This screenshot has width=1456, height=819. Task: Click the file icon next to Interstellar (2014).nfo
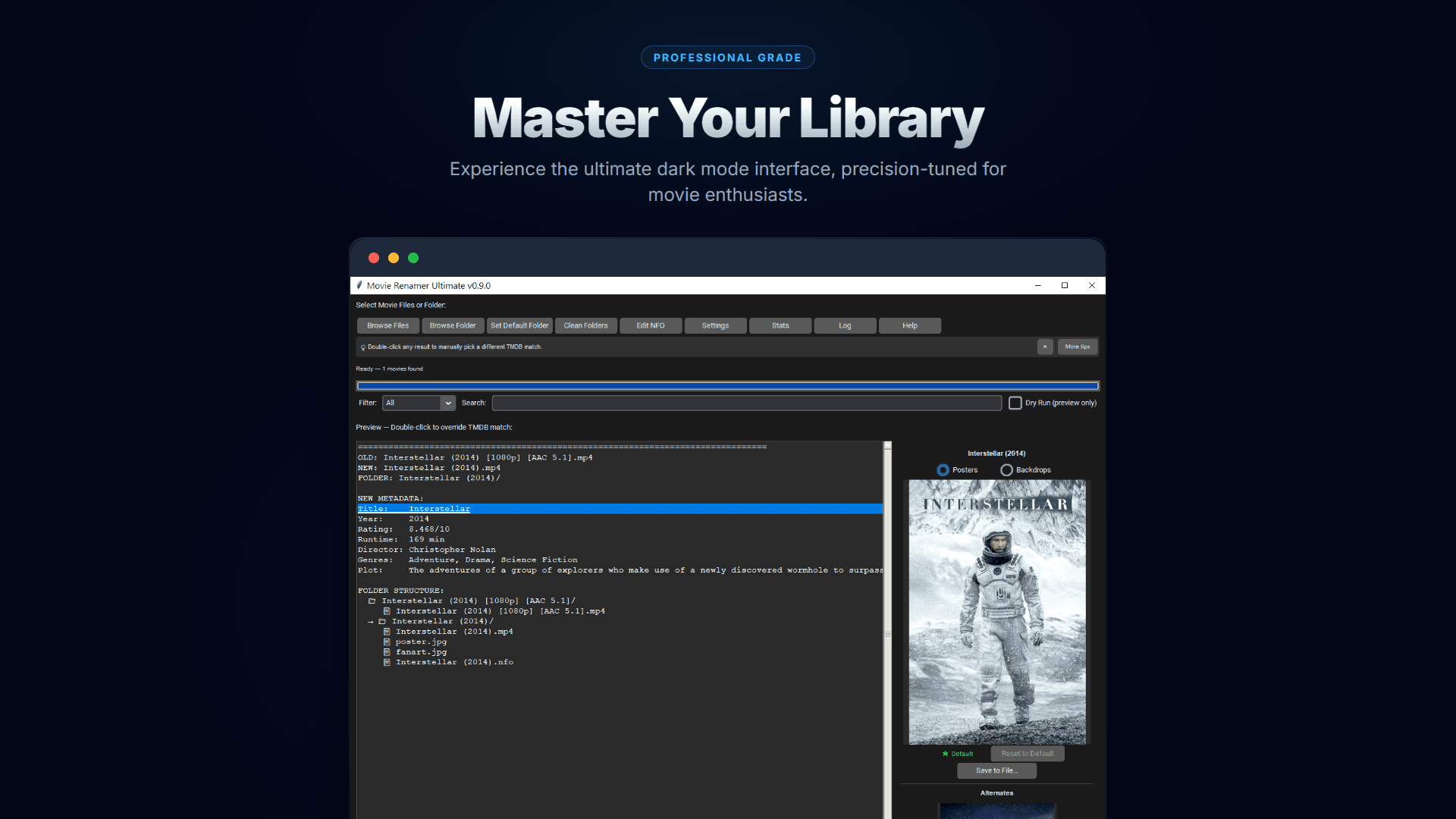(x=388, y=661)
